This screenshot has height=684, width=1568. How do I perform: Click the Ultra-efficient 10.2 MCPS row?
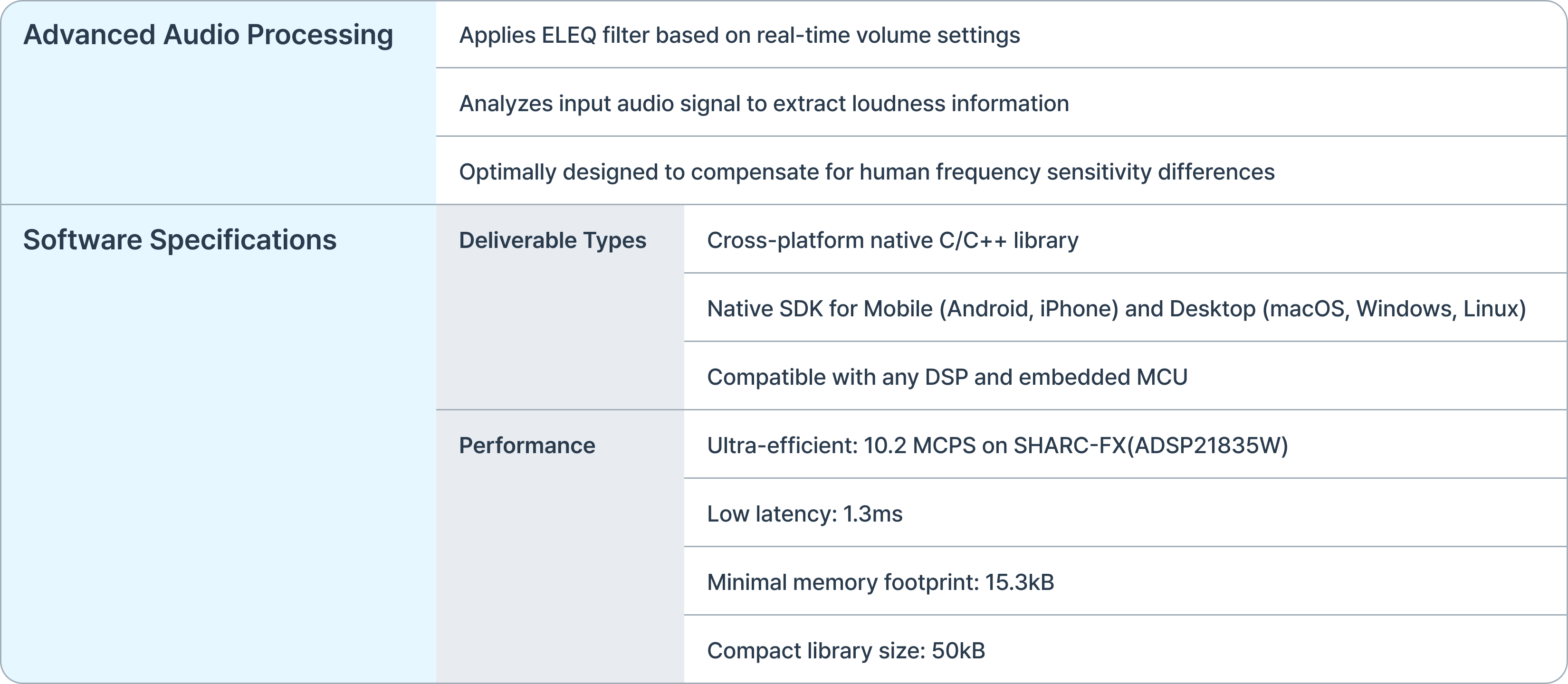[996, 446]
